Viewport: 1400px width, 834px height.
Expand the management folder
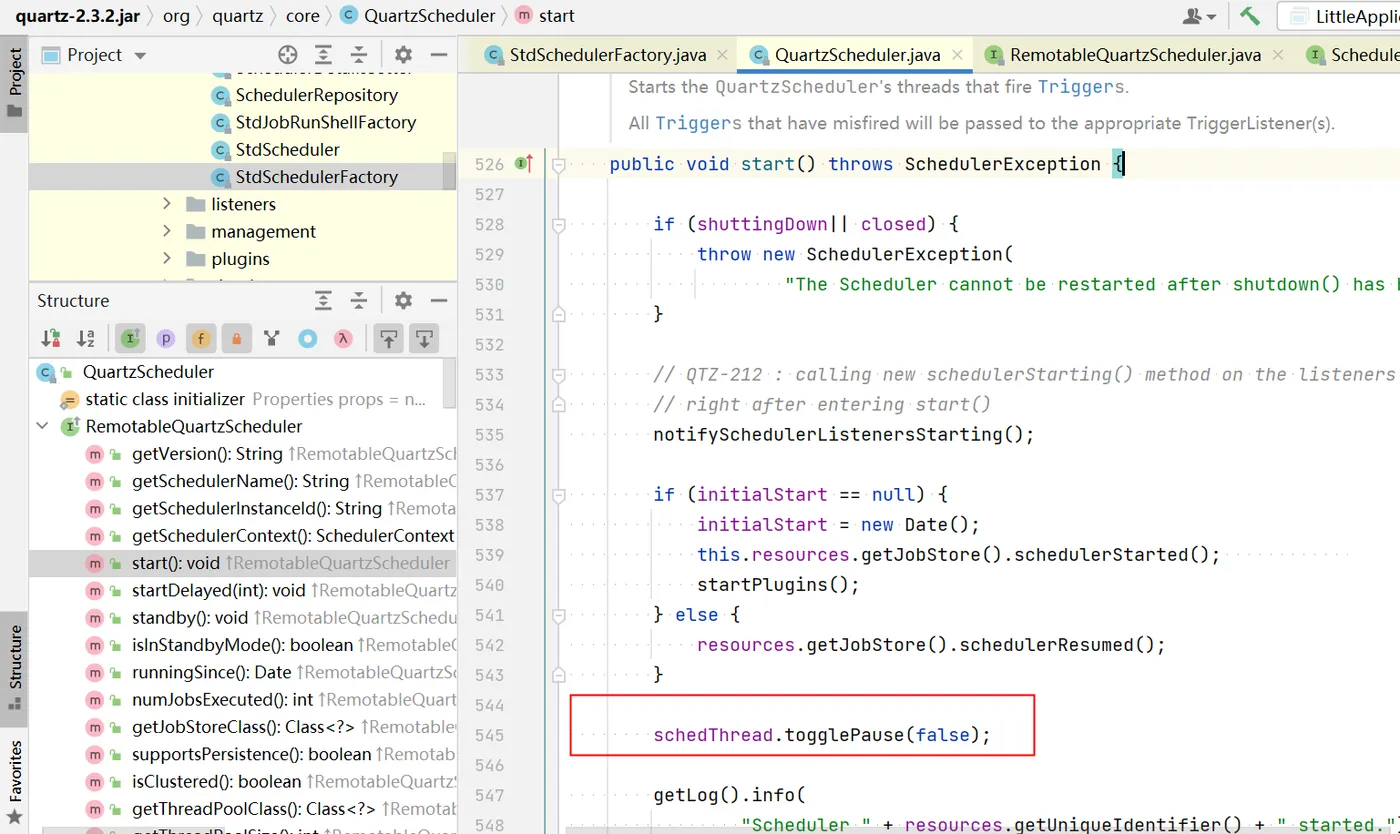167,231
